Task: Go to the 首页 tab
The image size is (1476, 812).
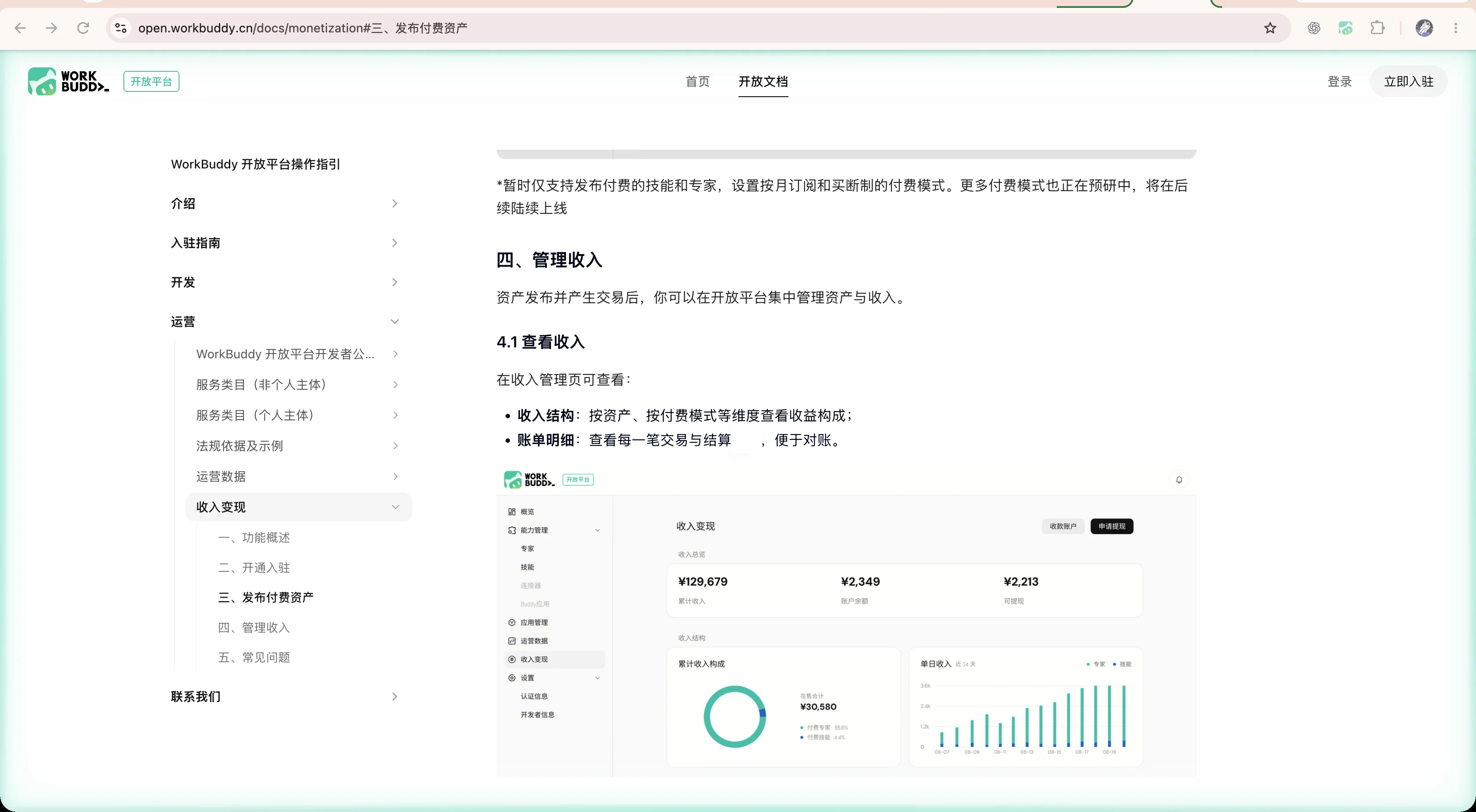Action: point(697,81)
